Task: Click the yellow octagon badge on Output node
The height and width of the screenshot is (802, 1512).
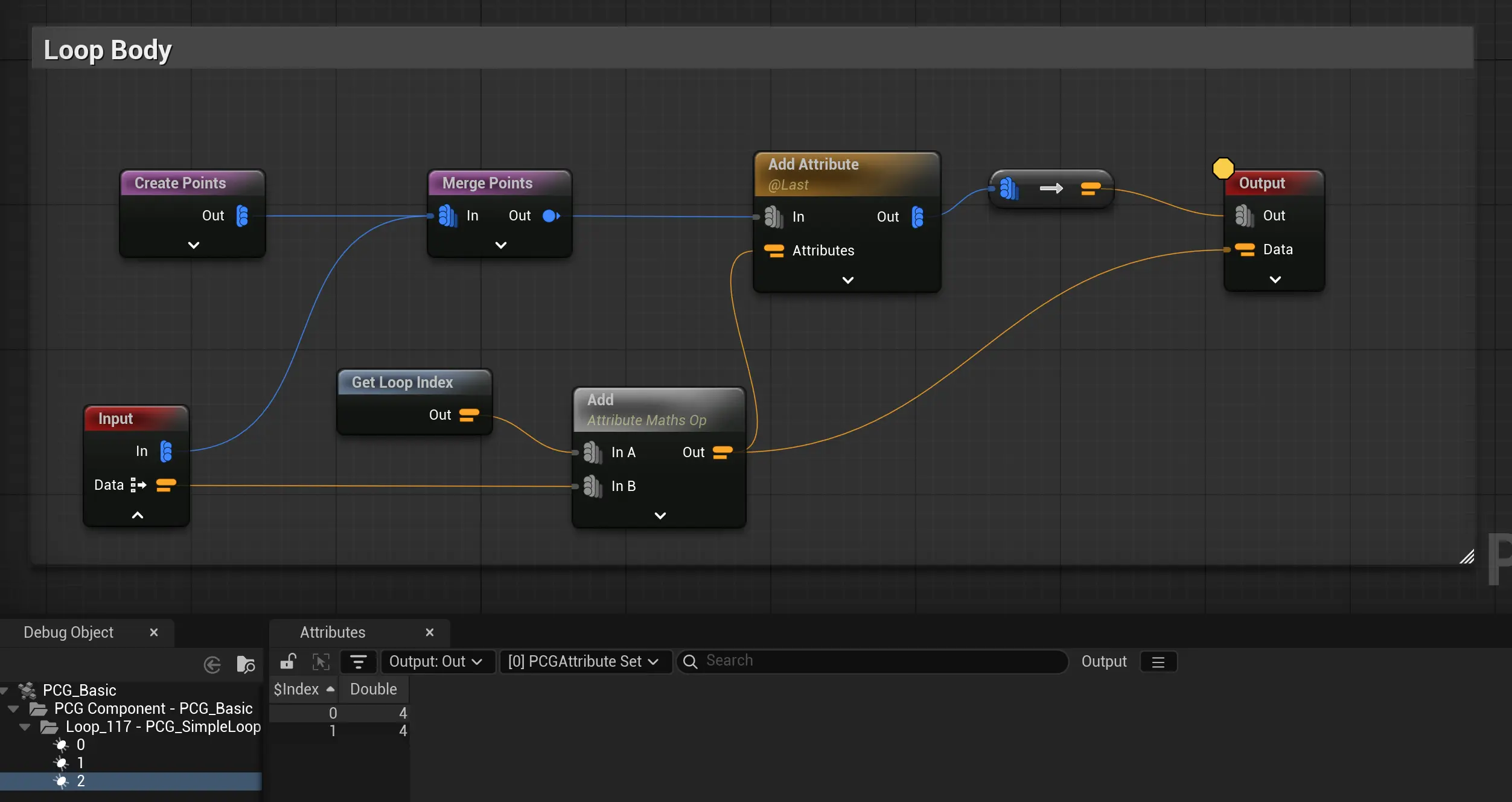Action: pyautogui.click(x=1223, y=168)
